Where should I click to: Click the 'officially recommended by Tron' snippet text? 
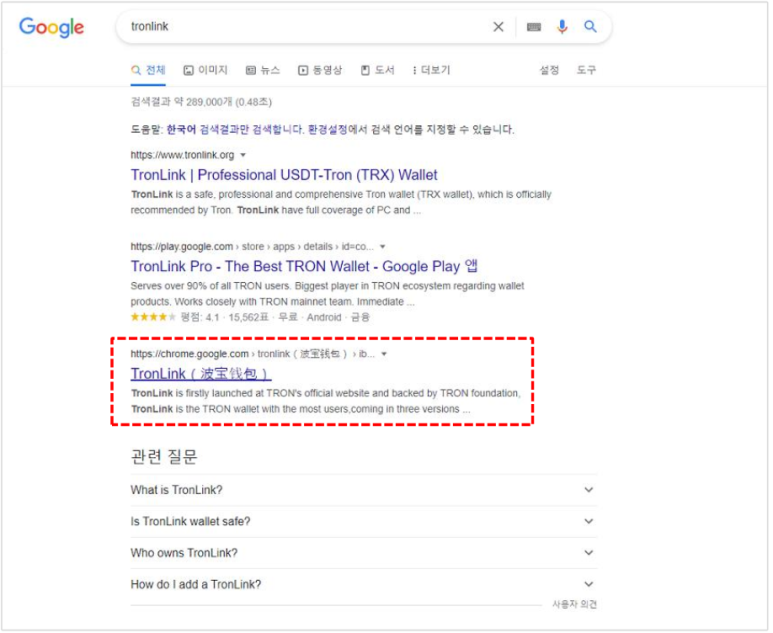[341, 203]
